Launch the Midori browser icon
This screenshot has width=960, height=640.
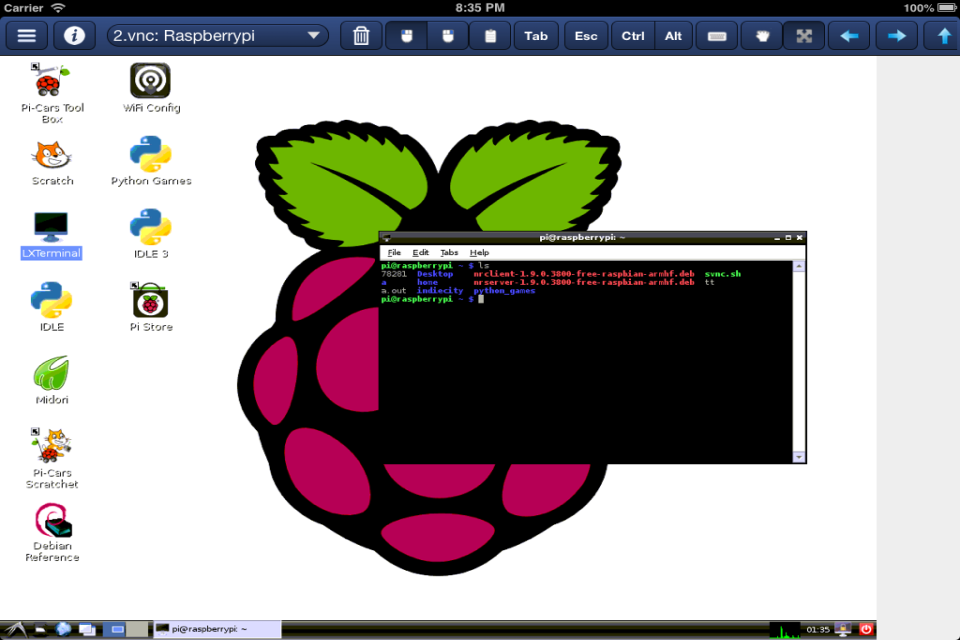[51, 380]
